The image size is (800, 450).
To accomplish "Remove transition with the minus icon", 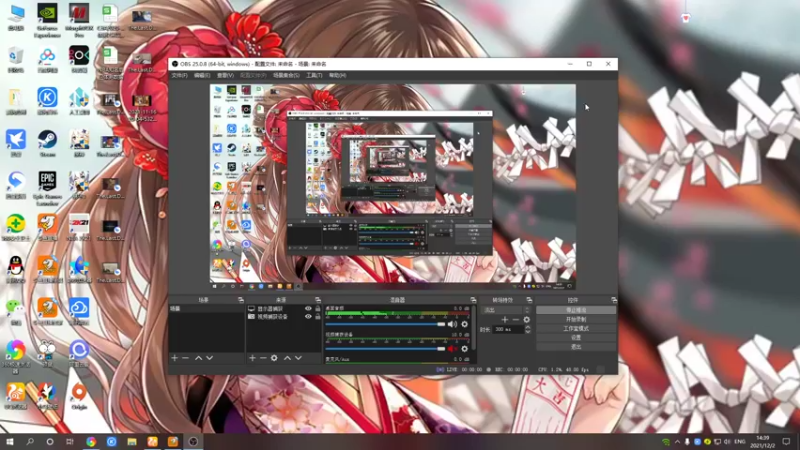I will [x=515, y=319].
